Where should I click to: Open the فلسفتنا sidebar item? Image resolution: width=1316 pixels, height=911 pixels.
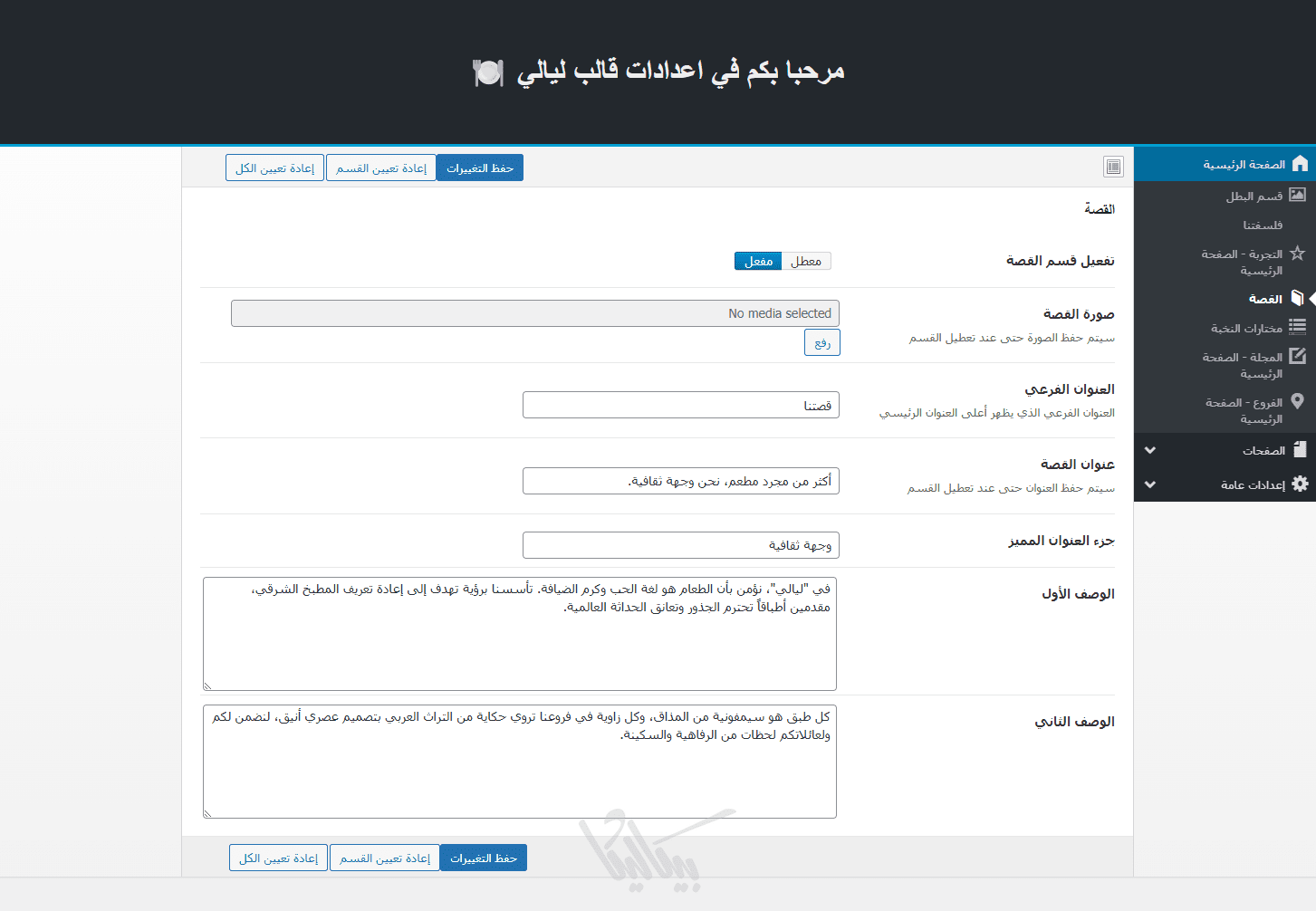click(1262, 225)
